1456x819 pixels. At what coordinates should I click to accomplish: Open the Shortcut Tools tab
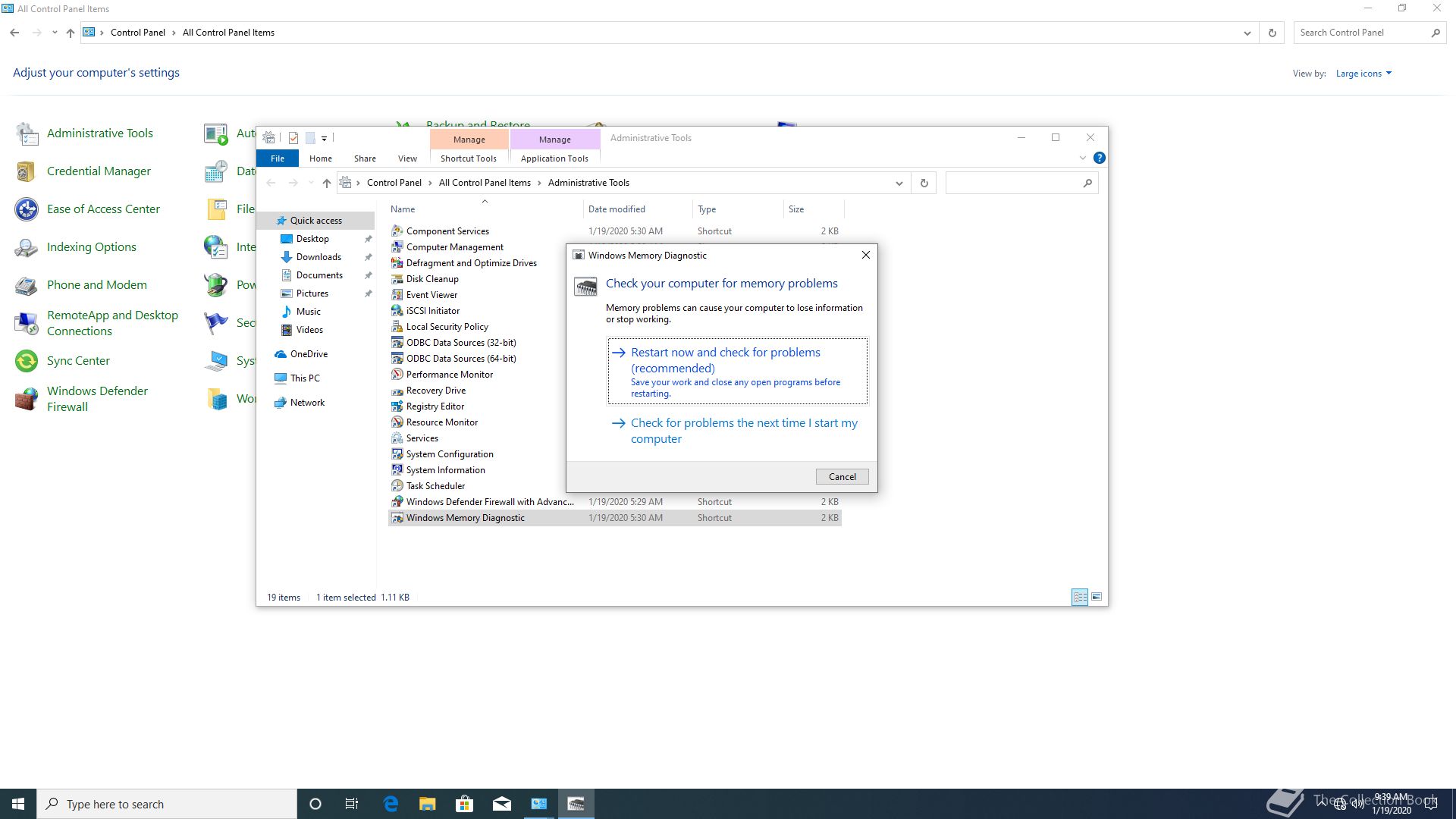click(x=469, y=158)
